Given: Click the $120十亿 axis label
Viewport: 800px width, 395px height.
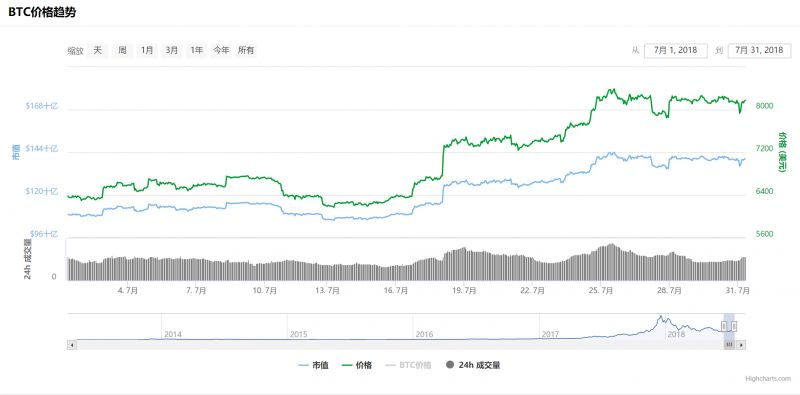Looking at the screenshot, I should (x=42, y=191).
